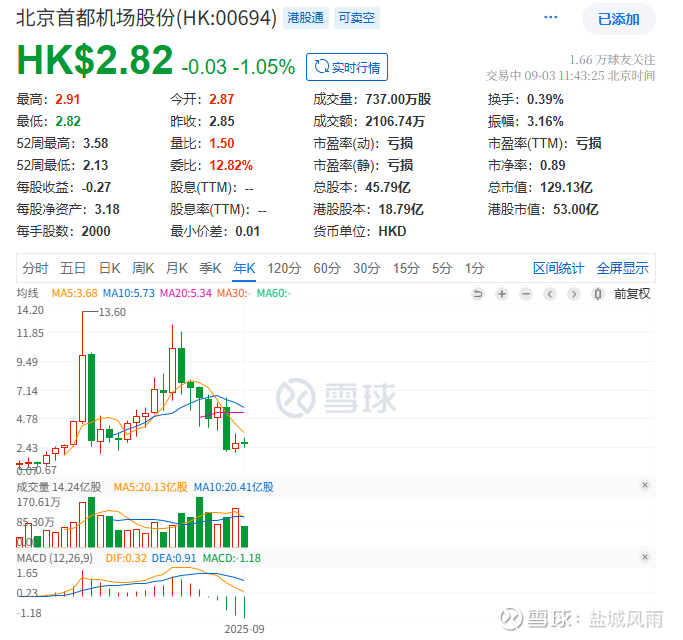Open the 前复权 adjustment dropdown

tap(632, 294)
